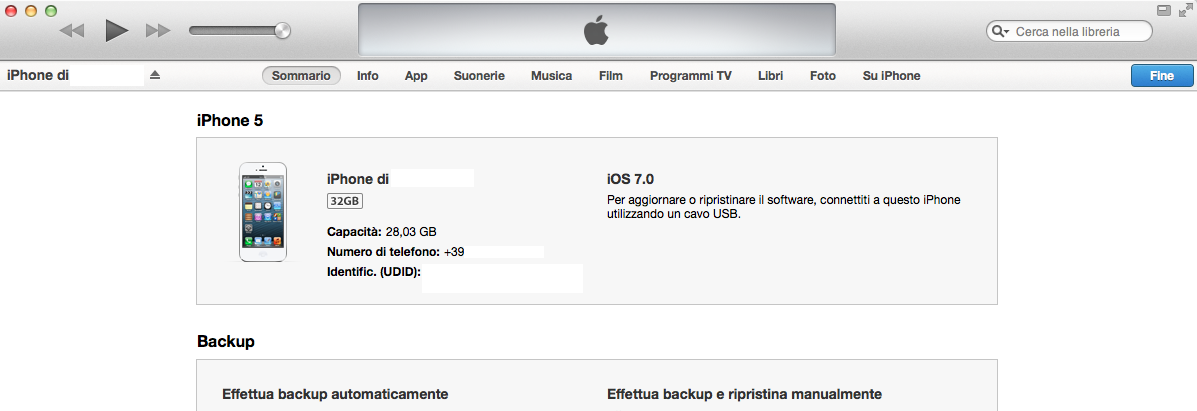Click the Apple logo in the status display
This screenshot has width=1197, height=411.
click(596, 32)
